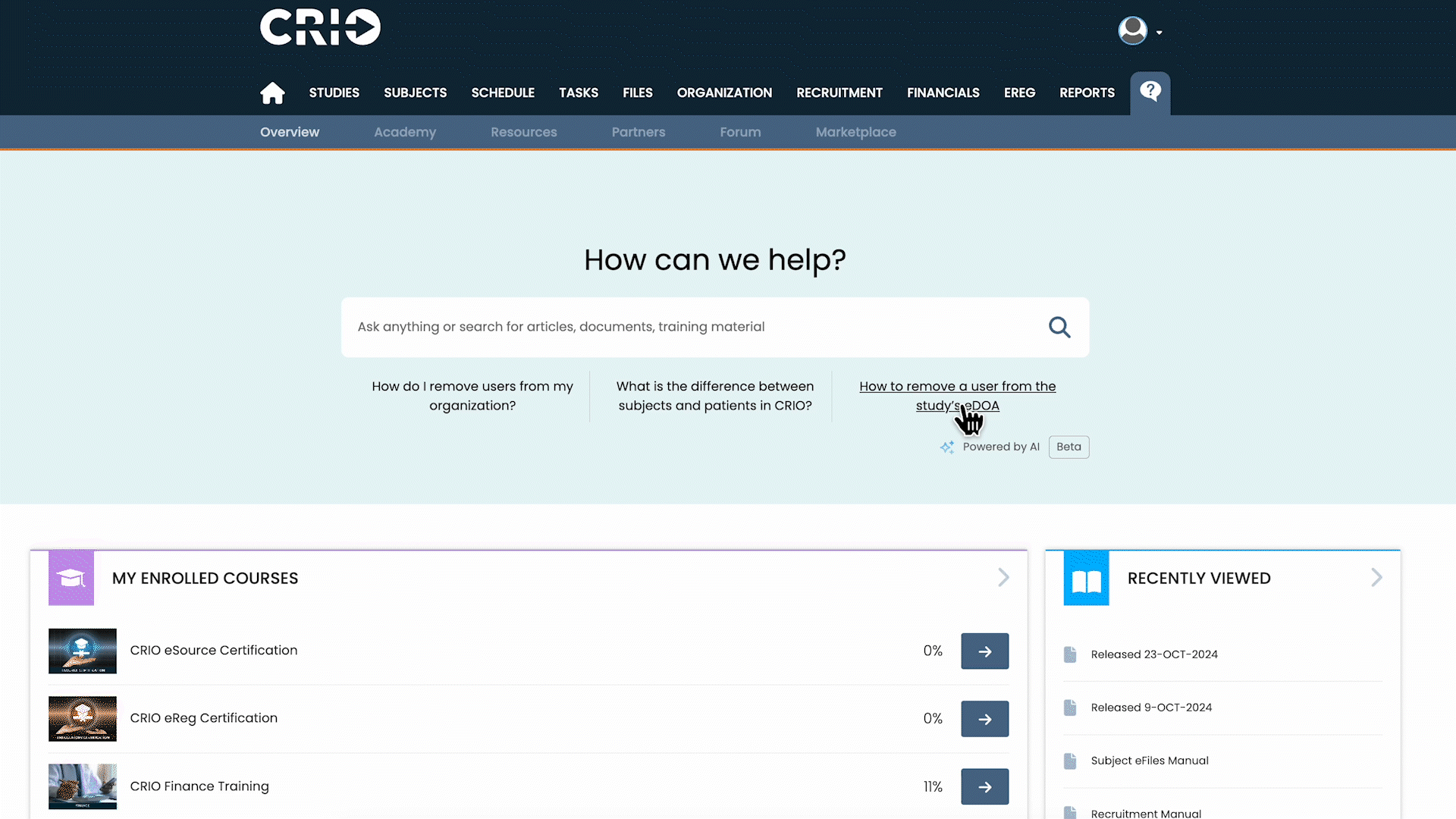Expand My Enrolled Courses chevron
1456x819 pixels.
[x=1003, y=578]
